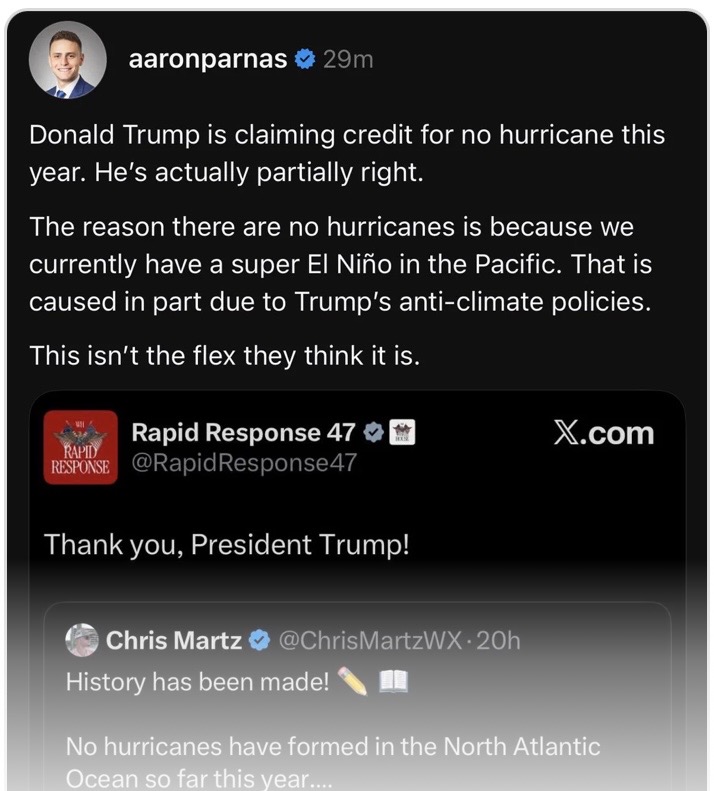Click Chris Martz display name
The image size is (714, 791).
pyautogui.click(x=174, y=640)
